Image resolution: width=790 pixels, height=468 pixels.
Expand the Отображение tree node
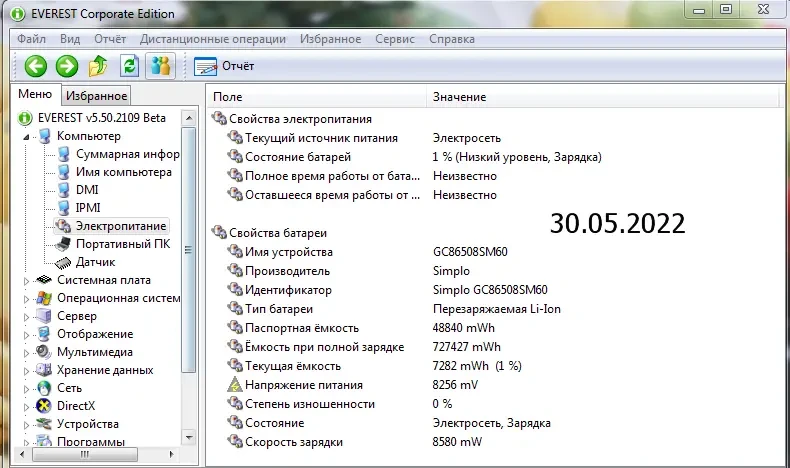(26, 335)
